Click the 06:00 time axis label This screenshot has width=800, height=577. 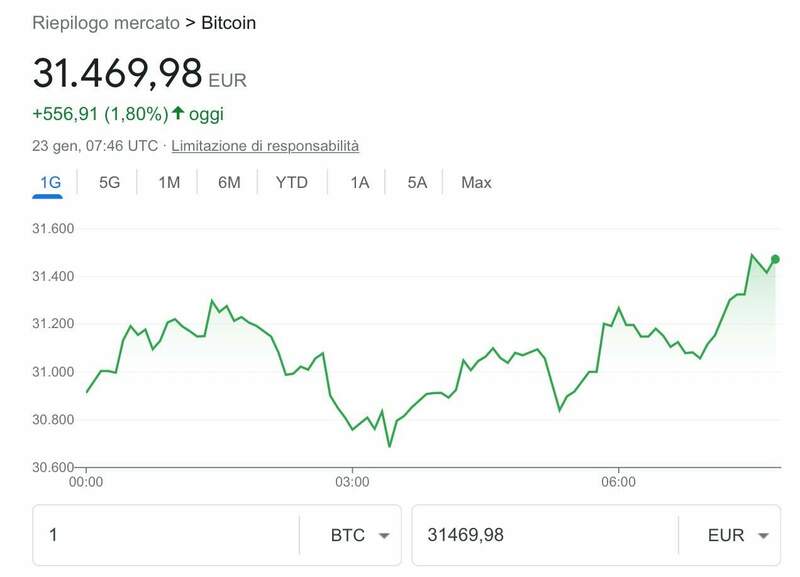618,482
